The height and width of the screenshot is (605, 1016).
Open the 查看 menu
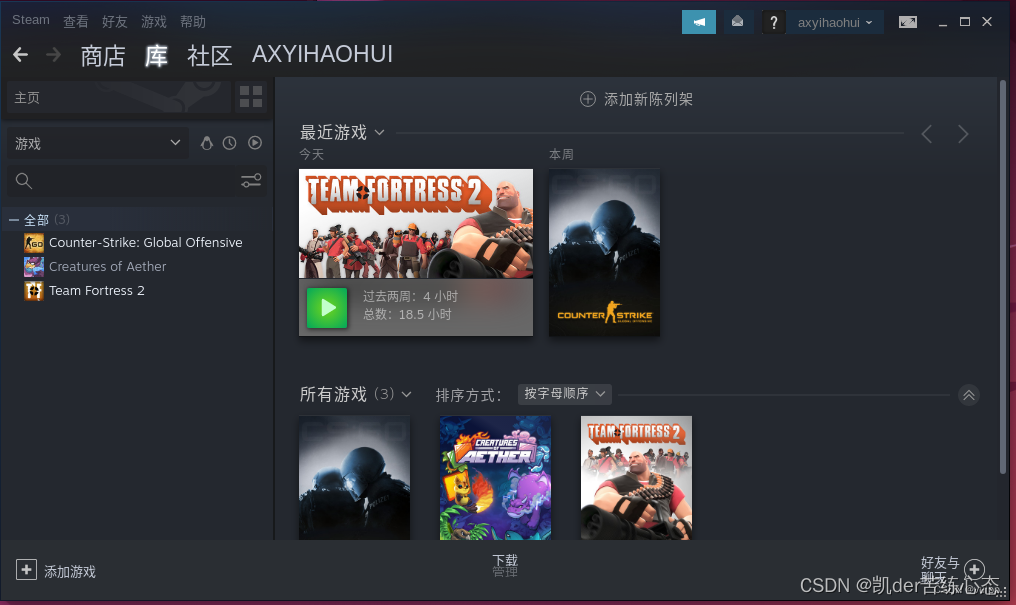point(75,21)
